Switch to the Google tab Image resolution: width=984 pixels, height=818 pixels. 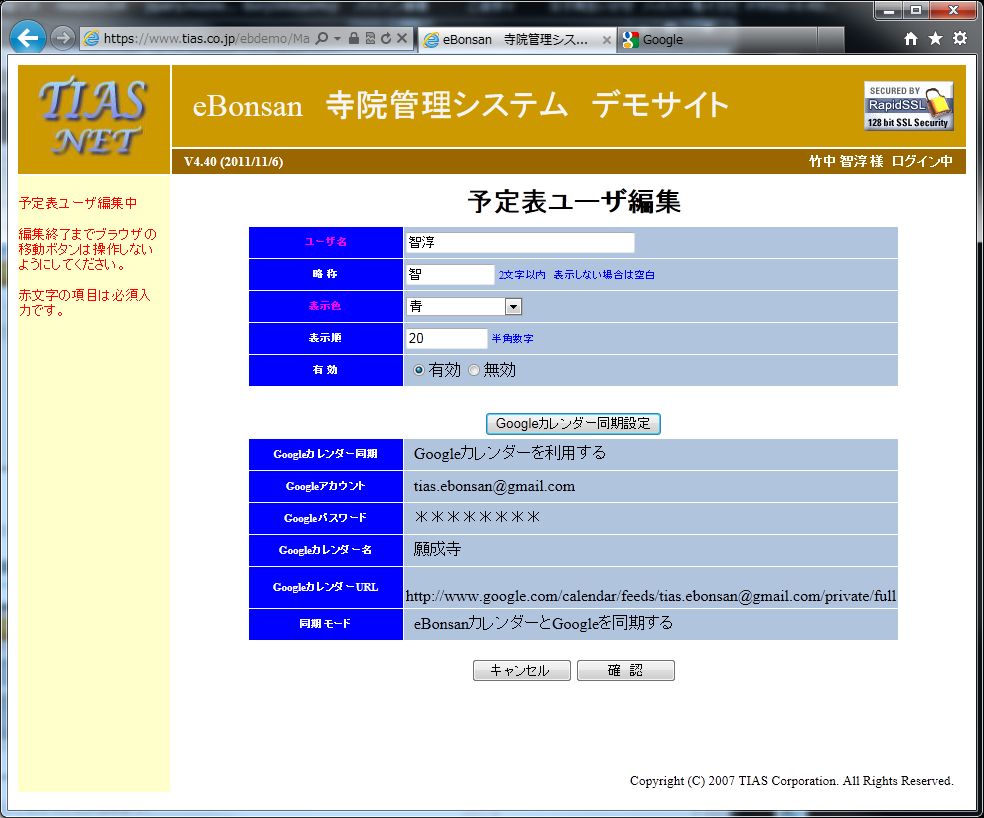pos(717,40)
